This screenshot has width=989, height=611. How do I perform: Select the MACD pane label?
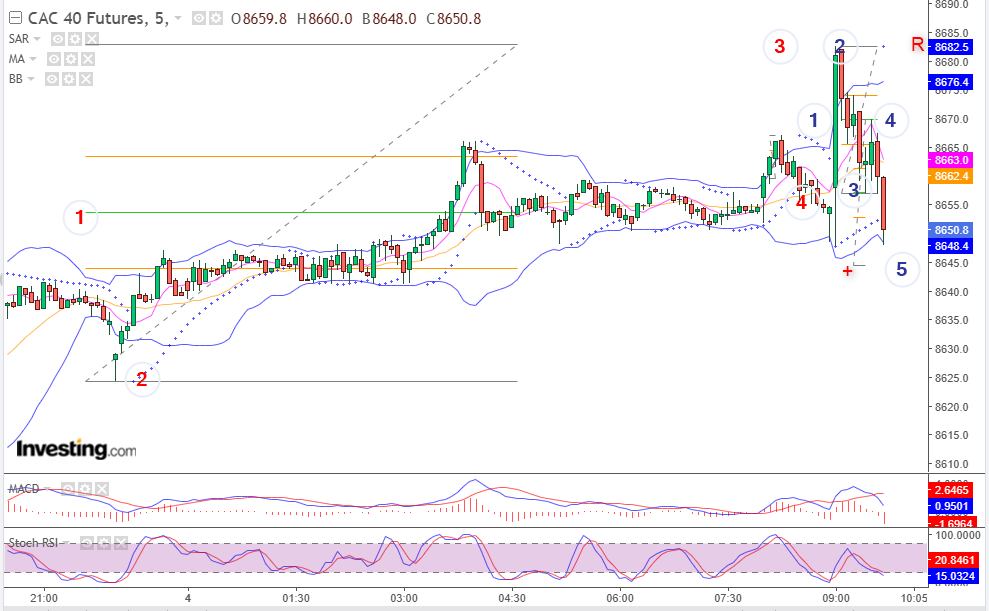pos(24,489)
